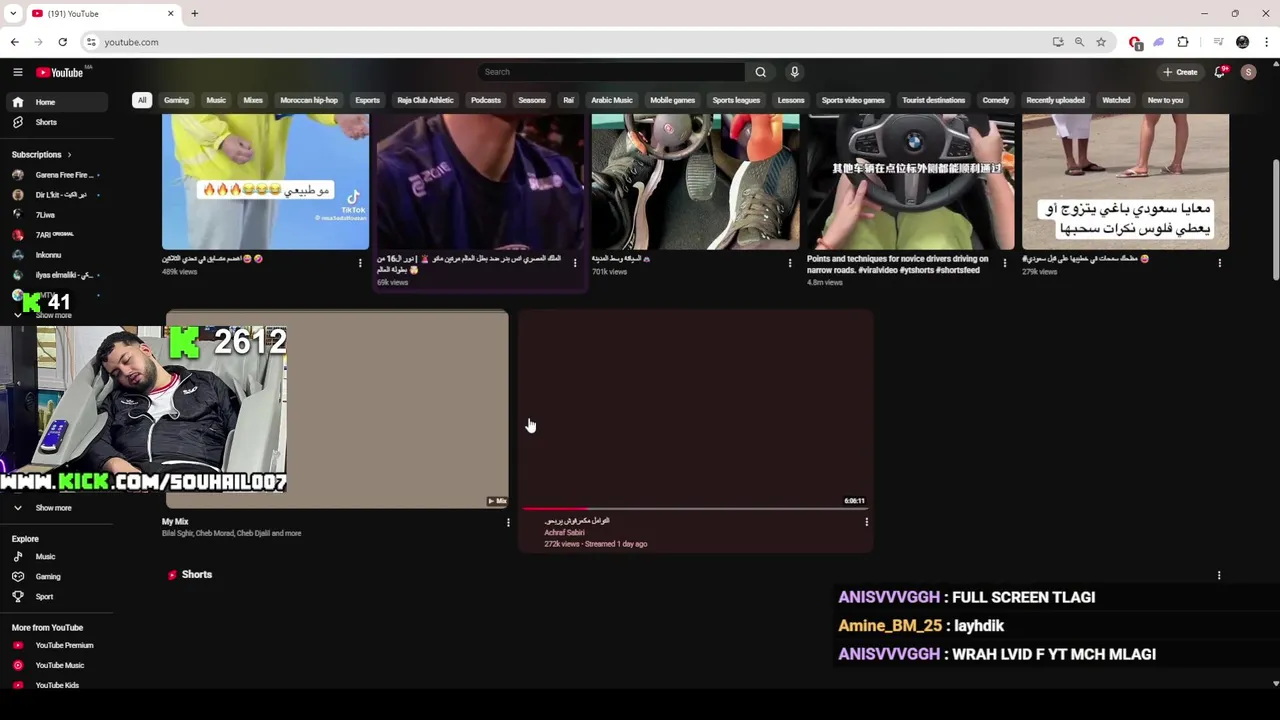Select the Raja Club Athletic chip
1280x720 pixels.
(425, 100)
